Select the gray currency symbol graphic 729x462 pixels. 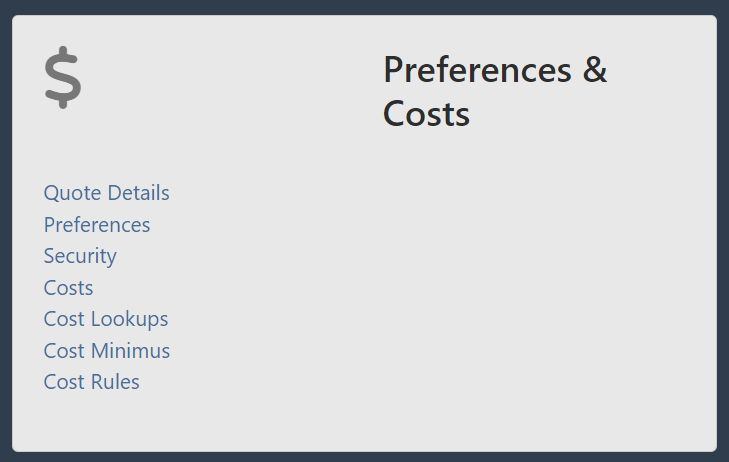click(x=63, y=77)
